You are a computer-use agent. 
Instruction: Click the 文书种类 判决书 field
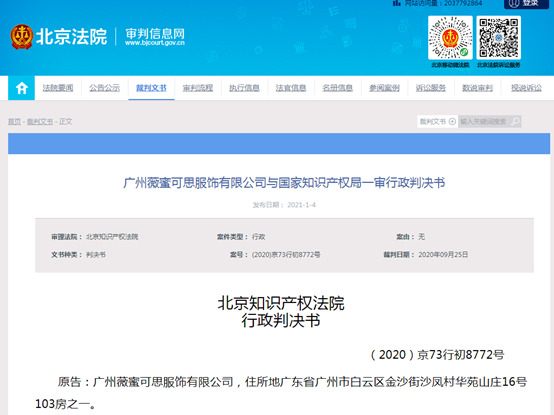point(78,255)
